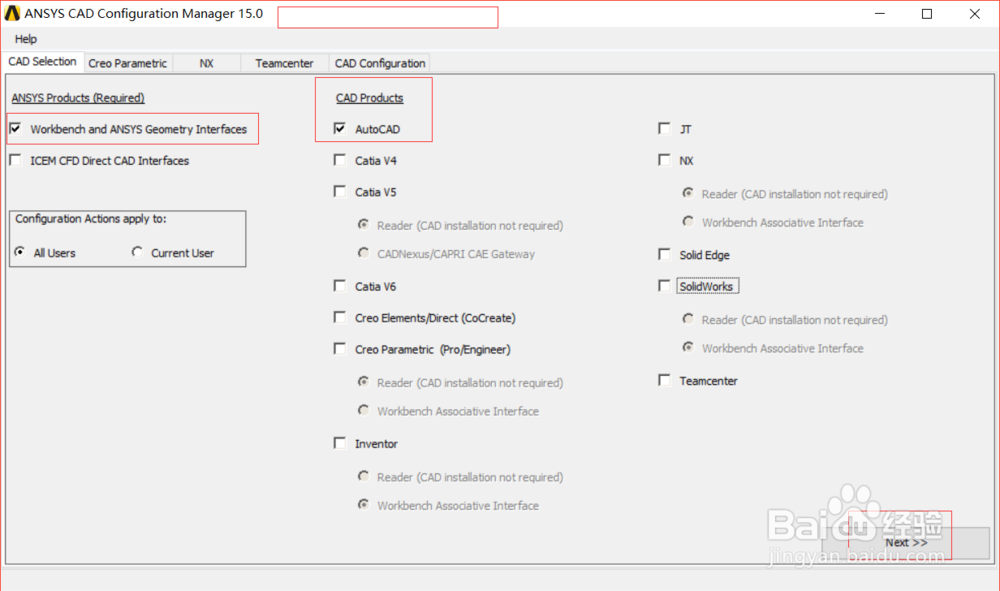Click the Next >> button
Viewport: 1000px width, 591px height.
pyautogui.click(x=906, y=543)
